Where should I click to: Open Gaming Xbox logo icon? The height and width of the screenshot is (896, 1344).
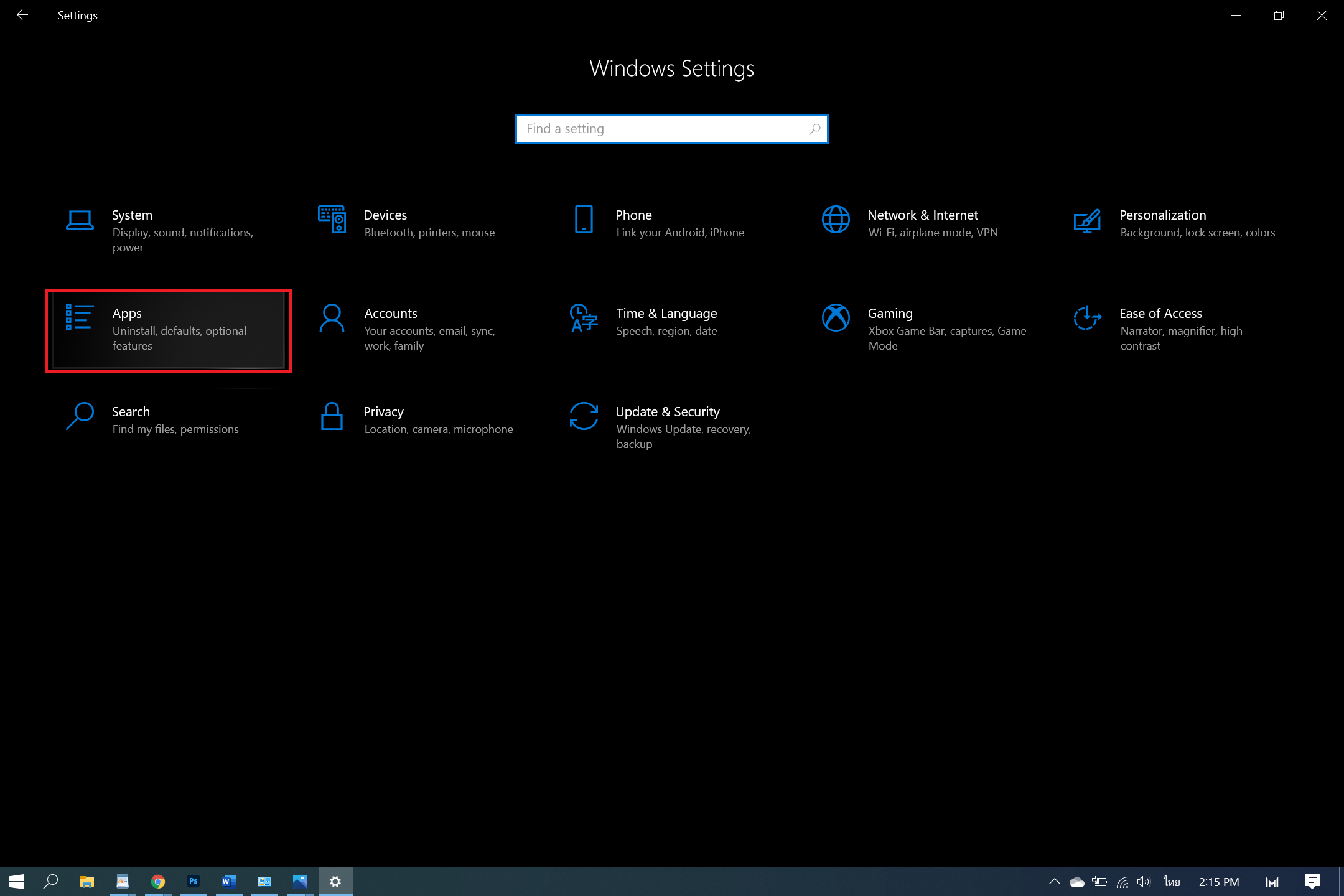click(x=836, y=318)
